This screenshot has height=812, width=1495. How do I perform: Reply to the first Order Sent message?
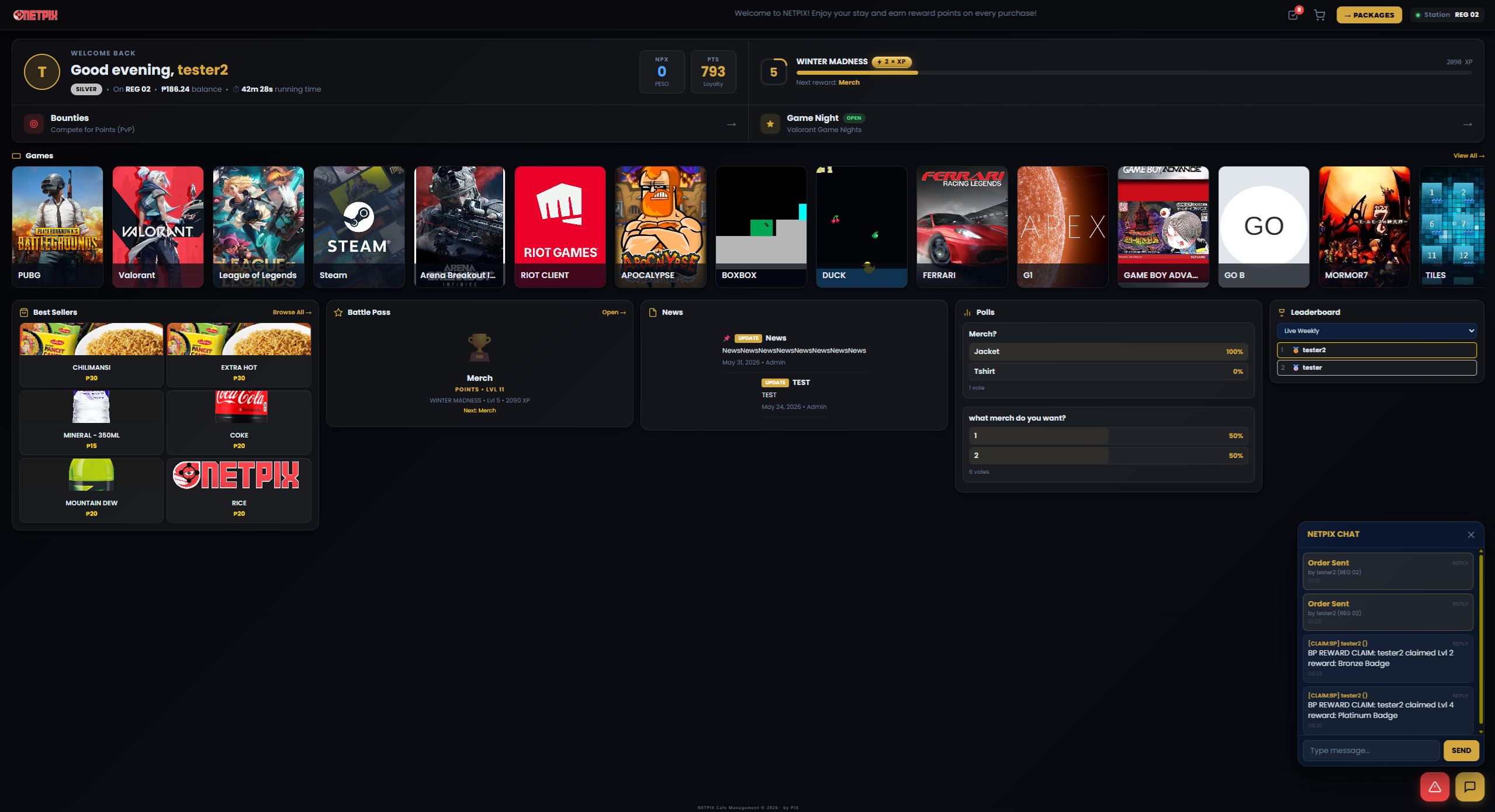tap(1460, 563)
